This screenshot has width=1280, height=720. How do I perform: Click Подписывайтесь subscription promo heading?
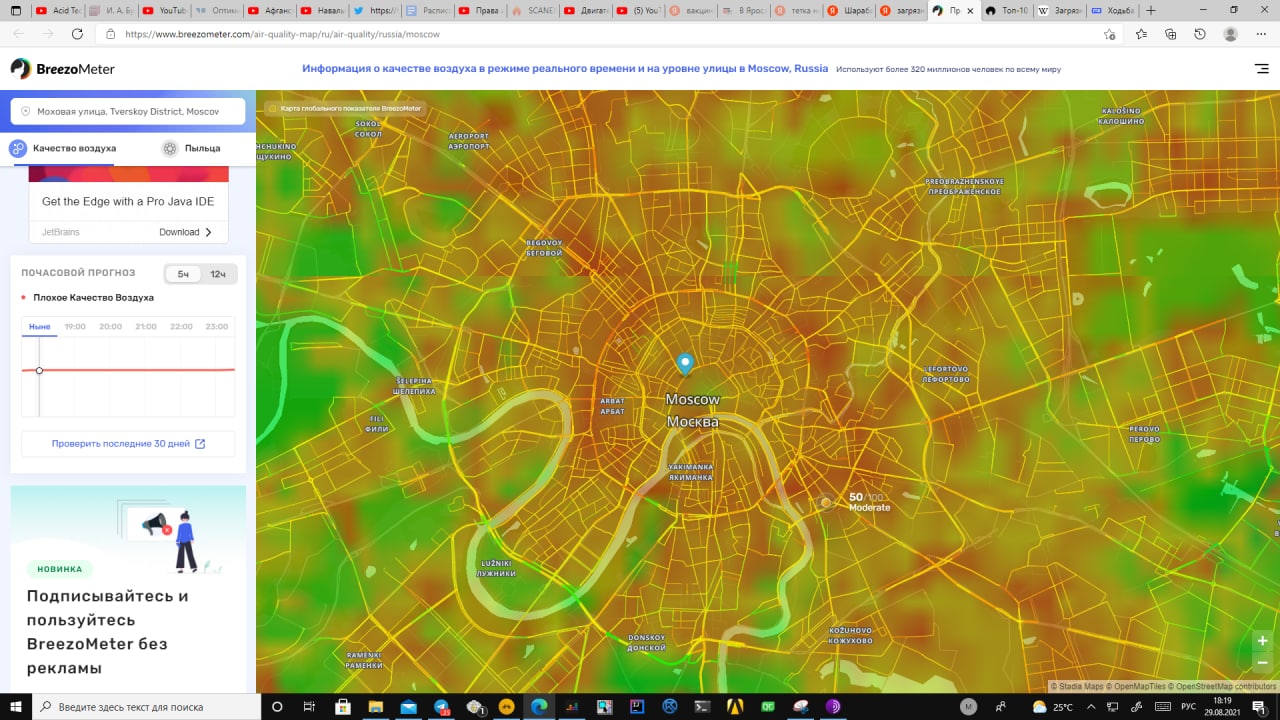pos(108,632)
